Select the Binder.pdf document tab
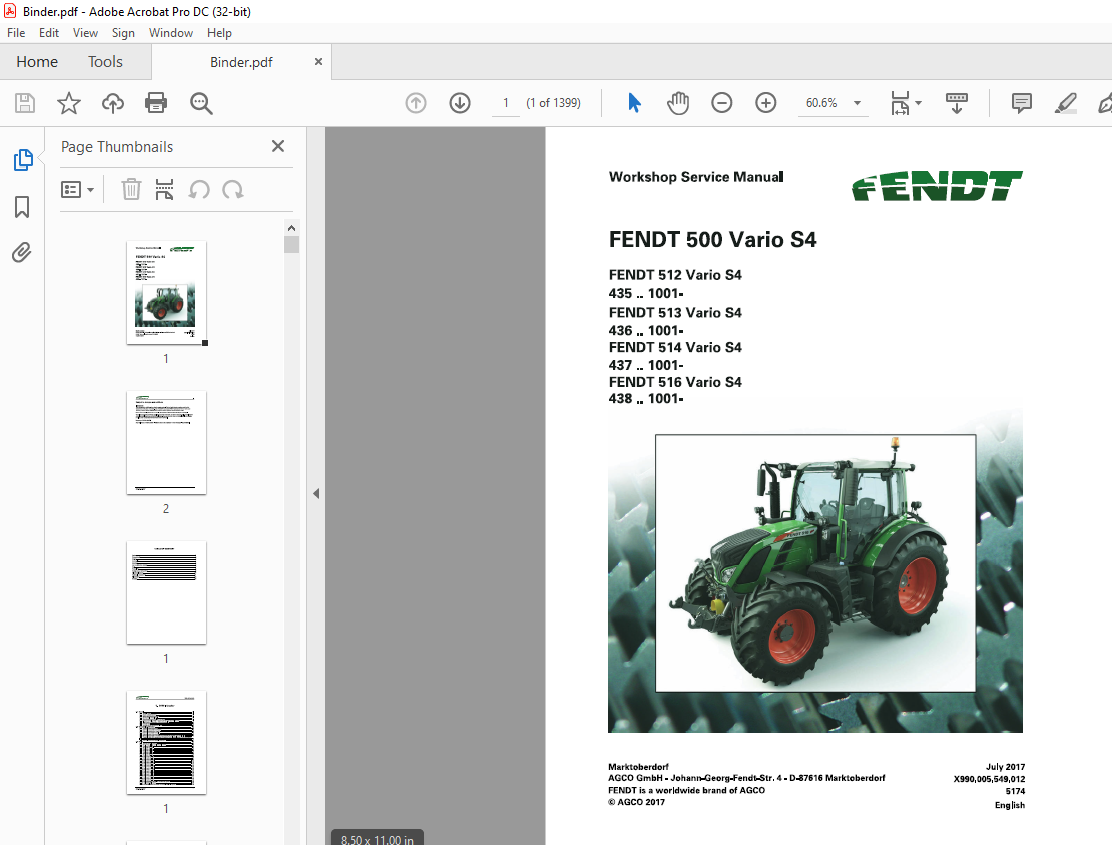The width and height of the screenshot is (1112, 845). click(241, 62)
